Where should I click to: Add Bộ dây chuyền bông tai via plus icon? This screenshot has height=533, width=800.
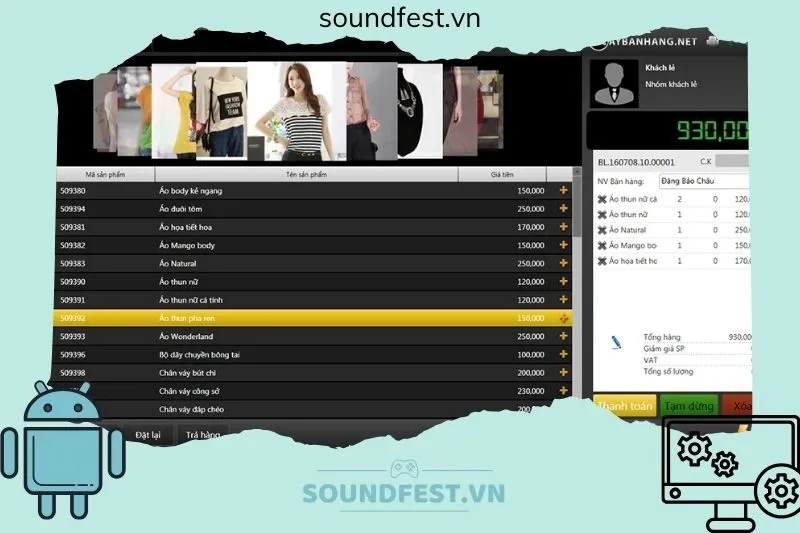click(x=563, y=354)
